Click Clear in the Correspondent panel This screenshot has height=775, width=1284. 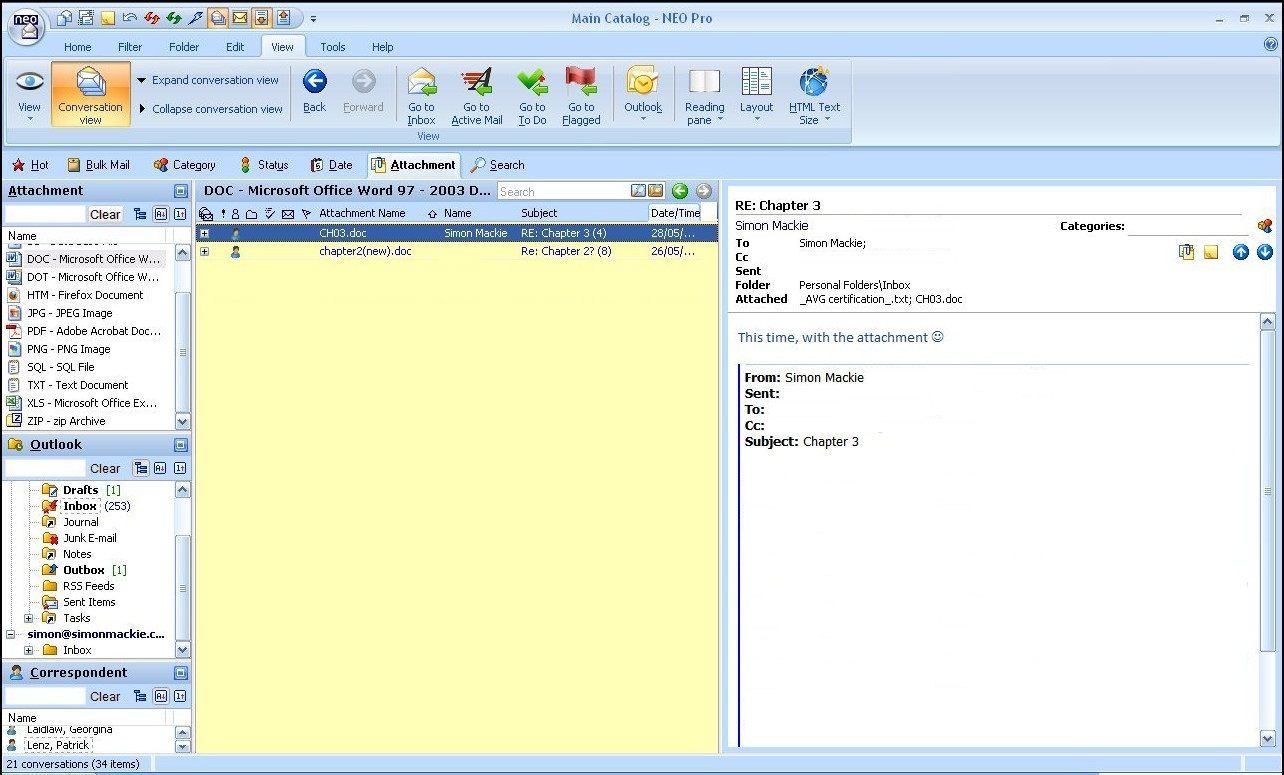(x=105, y=696)
